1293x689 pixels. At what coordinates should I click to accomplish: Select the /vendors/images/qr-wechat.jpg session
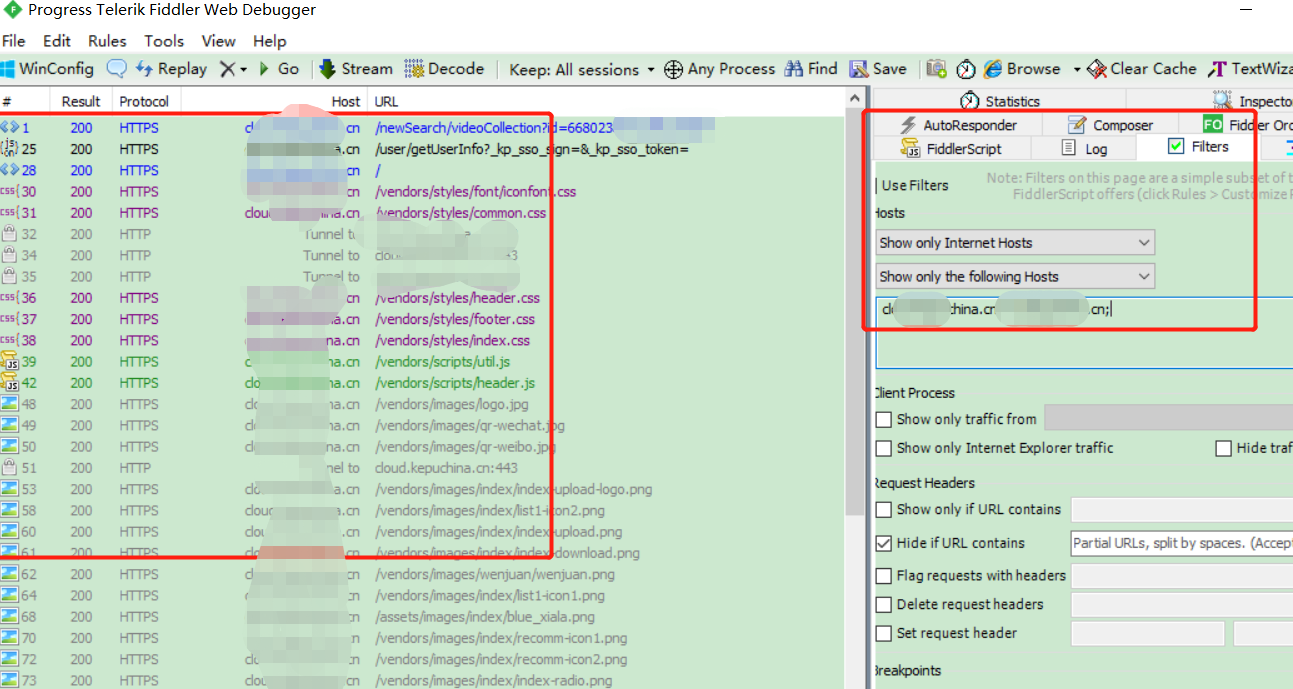click(423, 425)
